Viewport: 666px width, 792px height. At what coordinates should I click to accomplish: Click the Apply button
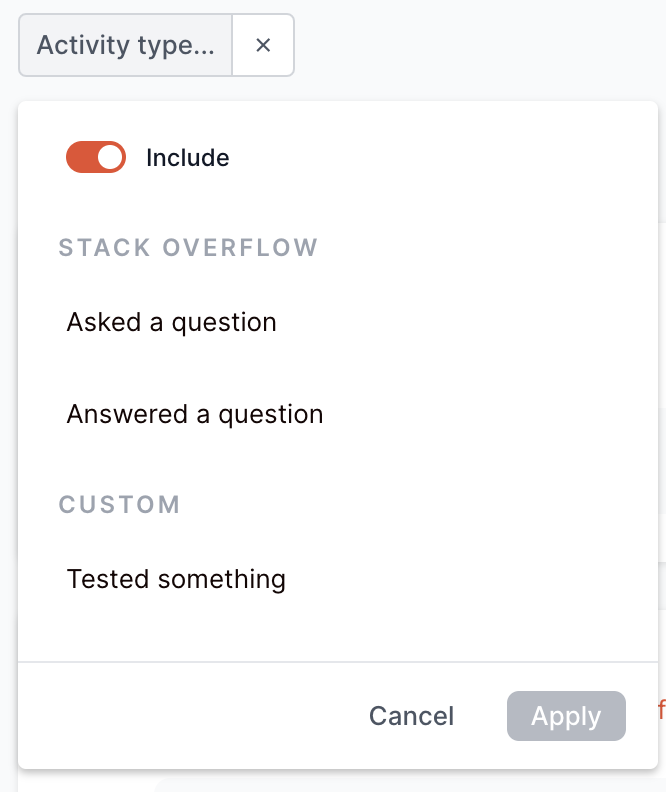click(566, 716)
